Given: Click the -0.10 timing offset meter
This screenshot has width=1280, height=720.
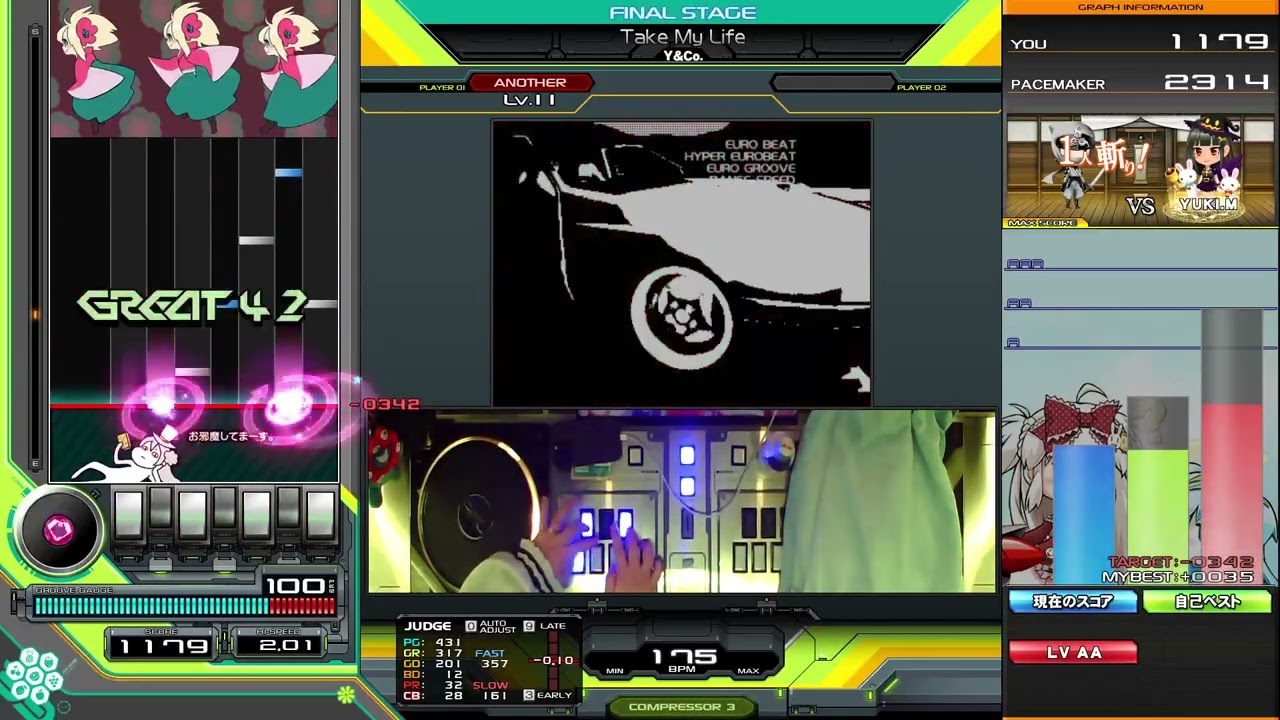Looking at the screenshot, I should tap(554, 660).
